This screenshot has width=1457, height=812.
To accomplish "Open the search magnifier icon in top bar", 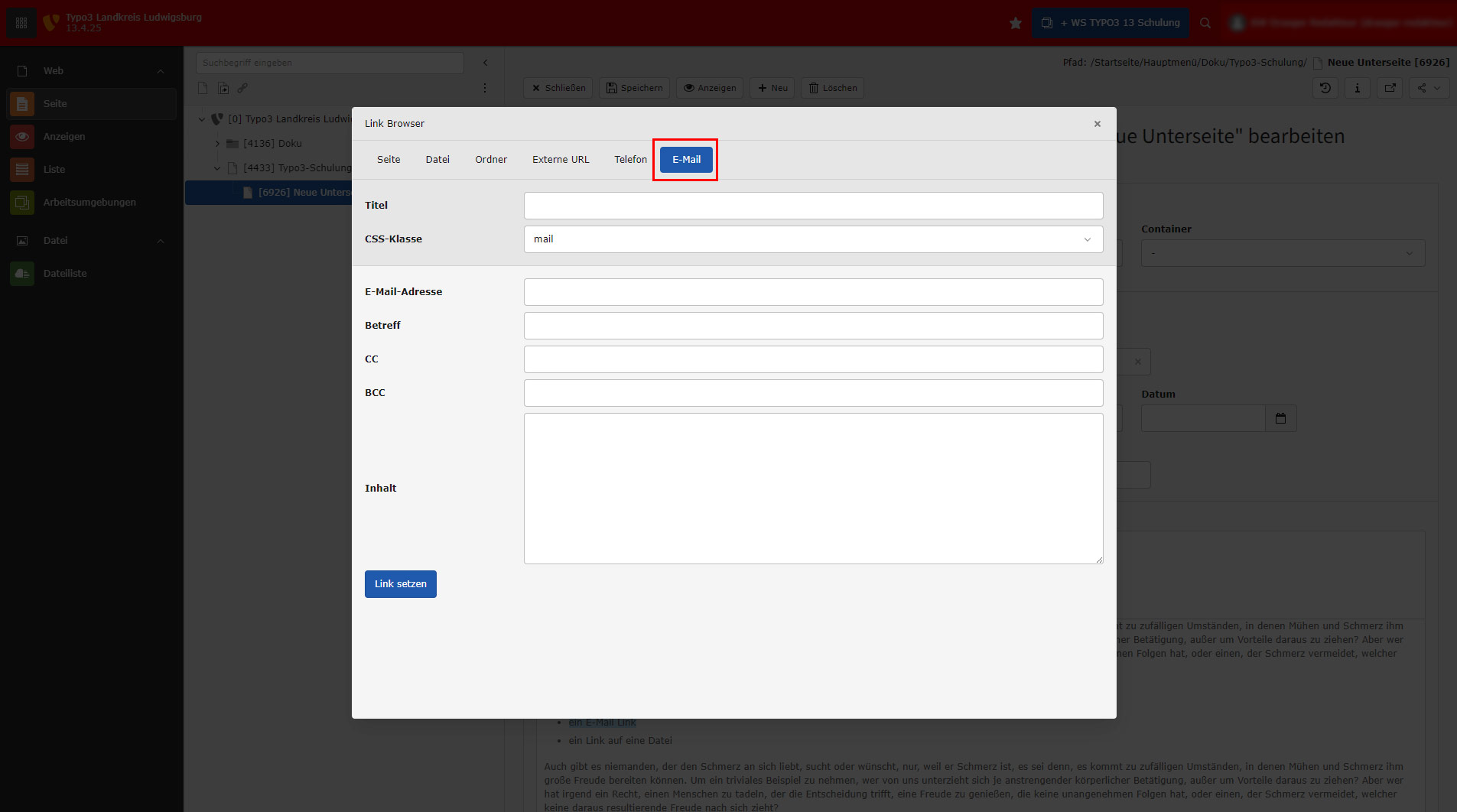I will click(1205, 23).
